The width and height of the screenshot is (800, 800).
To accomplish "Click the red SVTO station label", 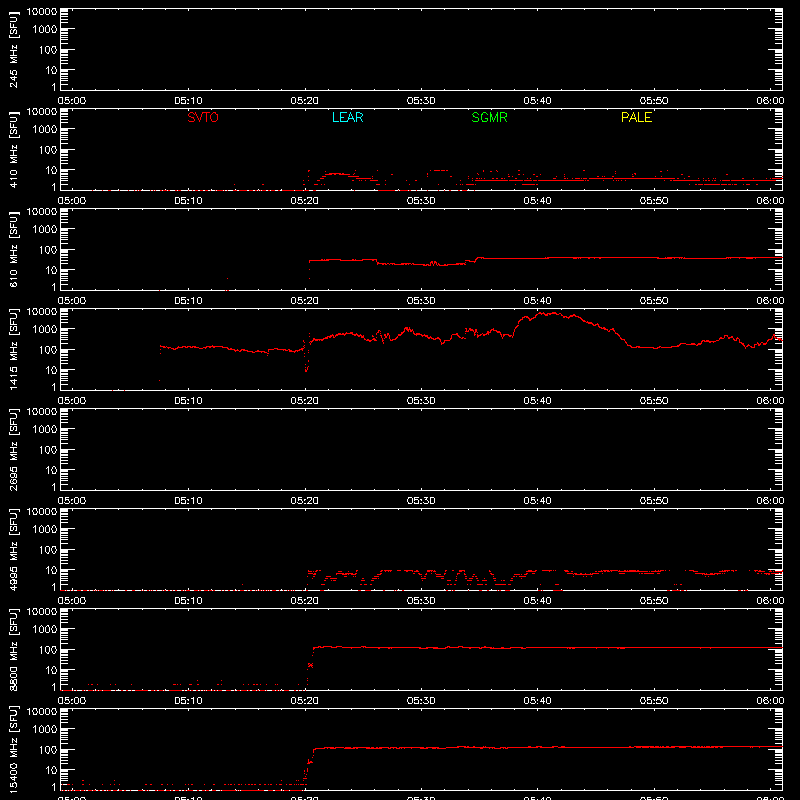I will pyautogui.click(x=203, y=117).
